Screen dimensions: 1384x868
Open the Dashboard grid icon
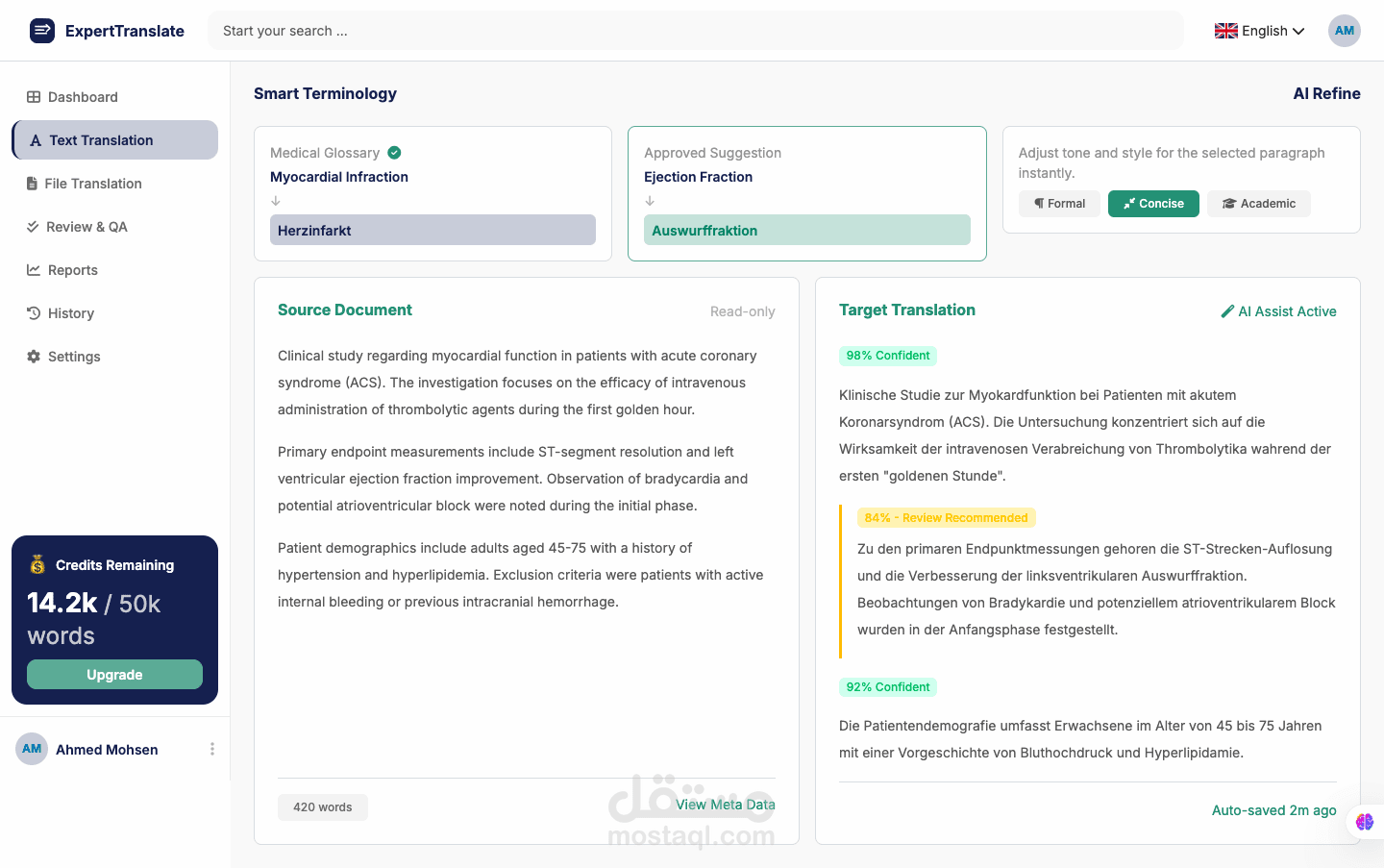point(34,97)
